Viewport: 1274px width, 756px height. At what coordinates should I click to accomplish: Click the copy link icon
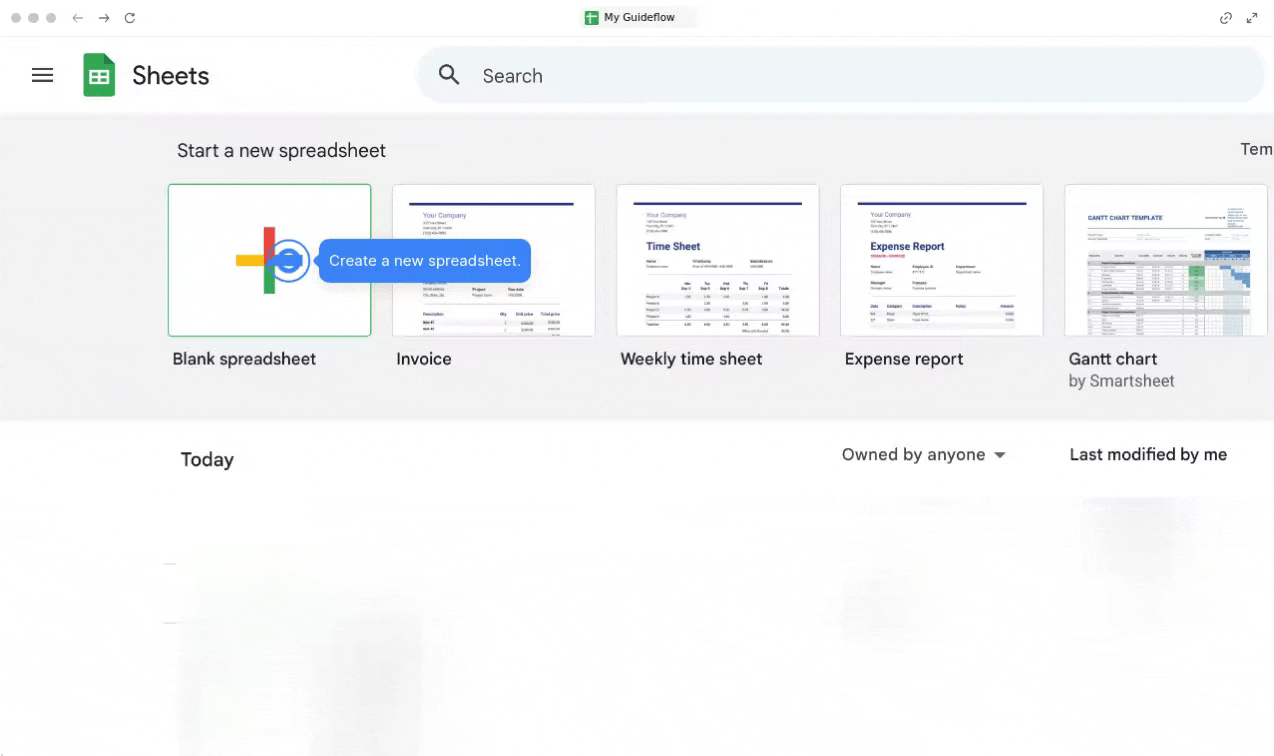tap(1225, 18)
